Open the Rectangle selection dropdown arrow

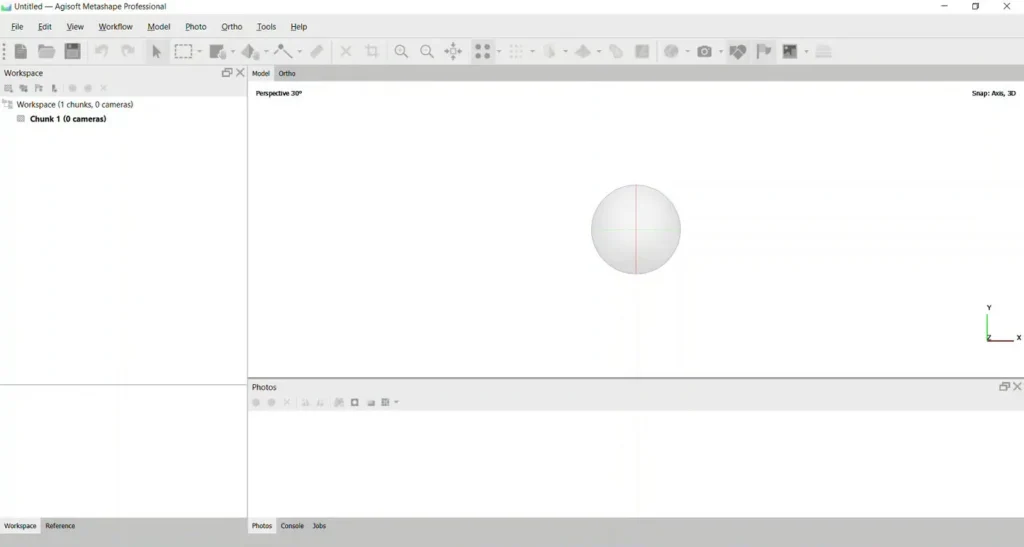pos(199,52)
